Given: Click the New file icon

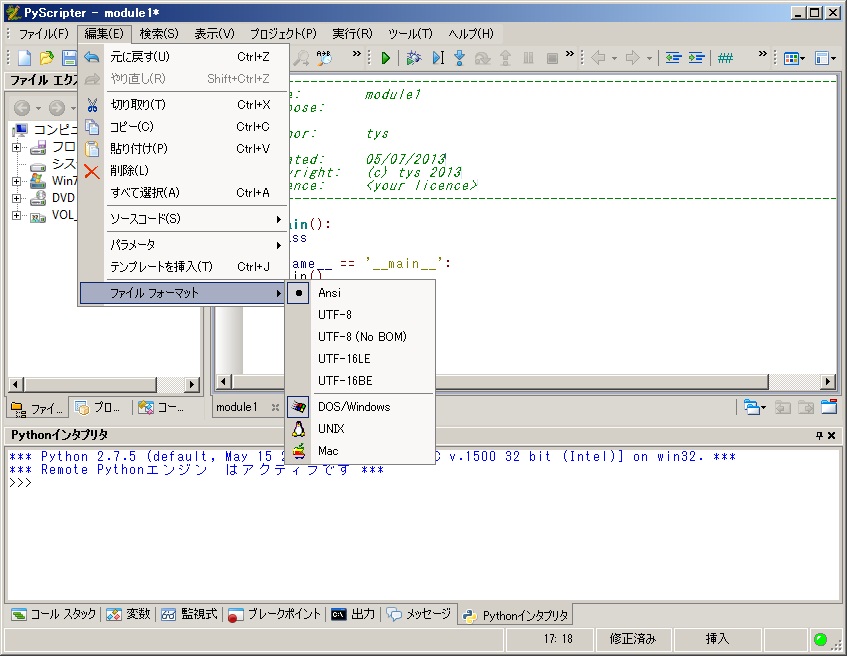Looking at the screenshot, I should [x=25, y=58].
